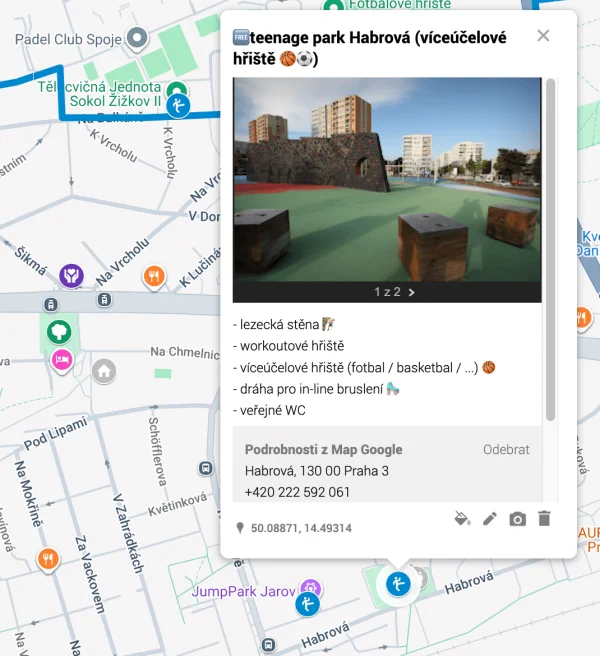Click the selected blue sports marker on Habrová
This screenshot has width=600, height=656.
pyautogui.click(x=398, y=584)
